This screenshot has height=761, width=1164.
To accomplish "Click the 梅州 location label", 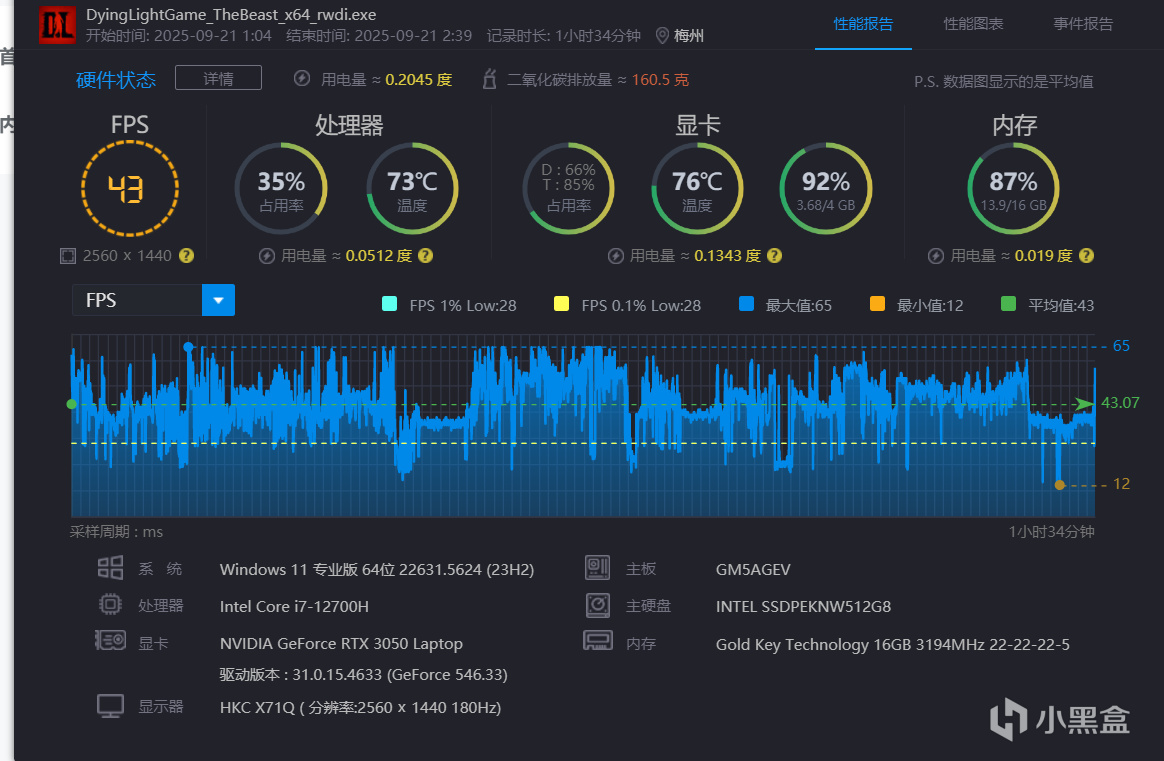I will (x=688, y=36).
